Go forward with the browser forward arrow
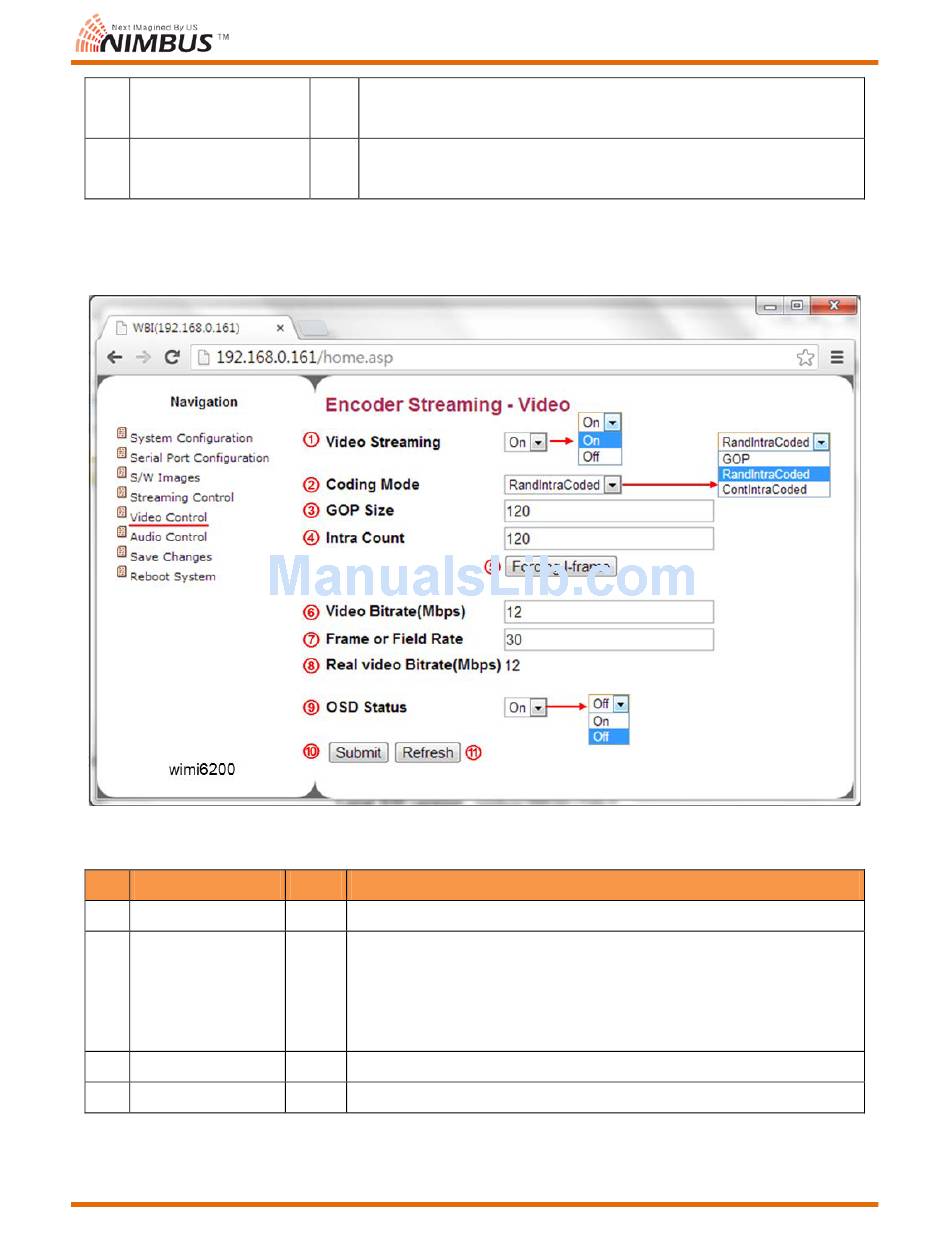 [143, 357]
